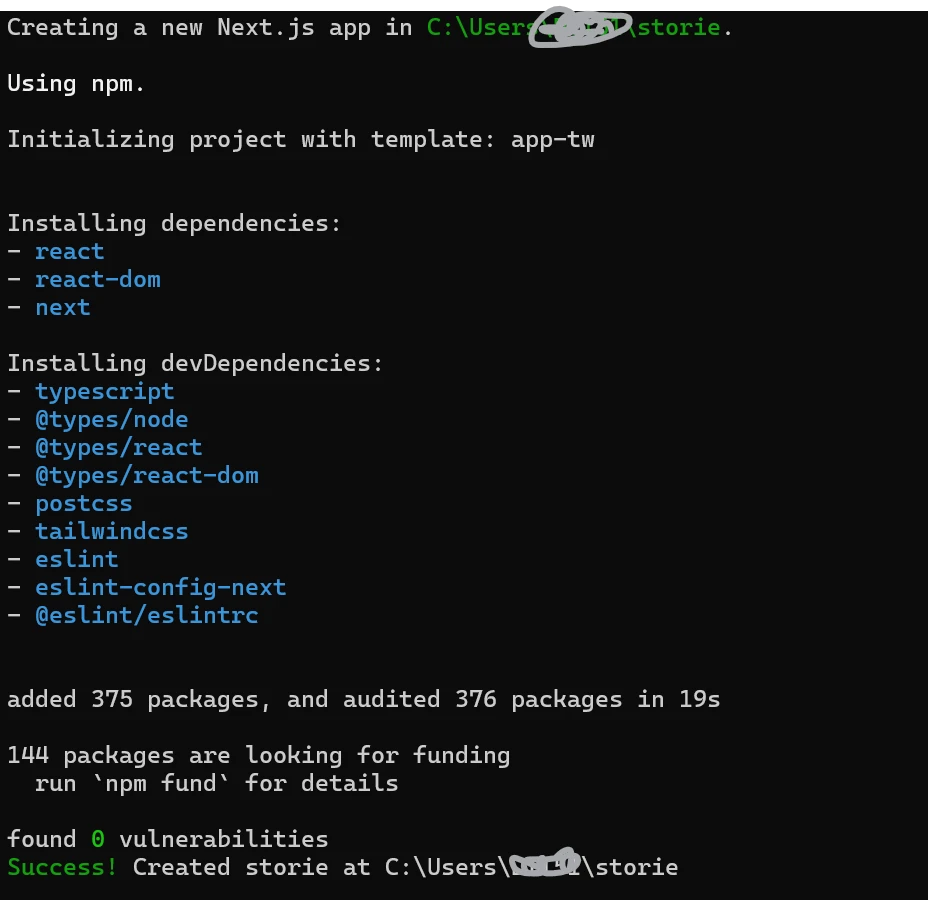
Task: Select the 'react-dom' dependency entry
Action: [x=98, y=279]
